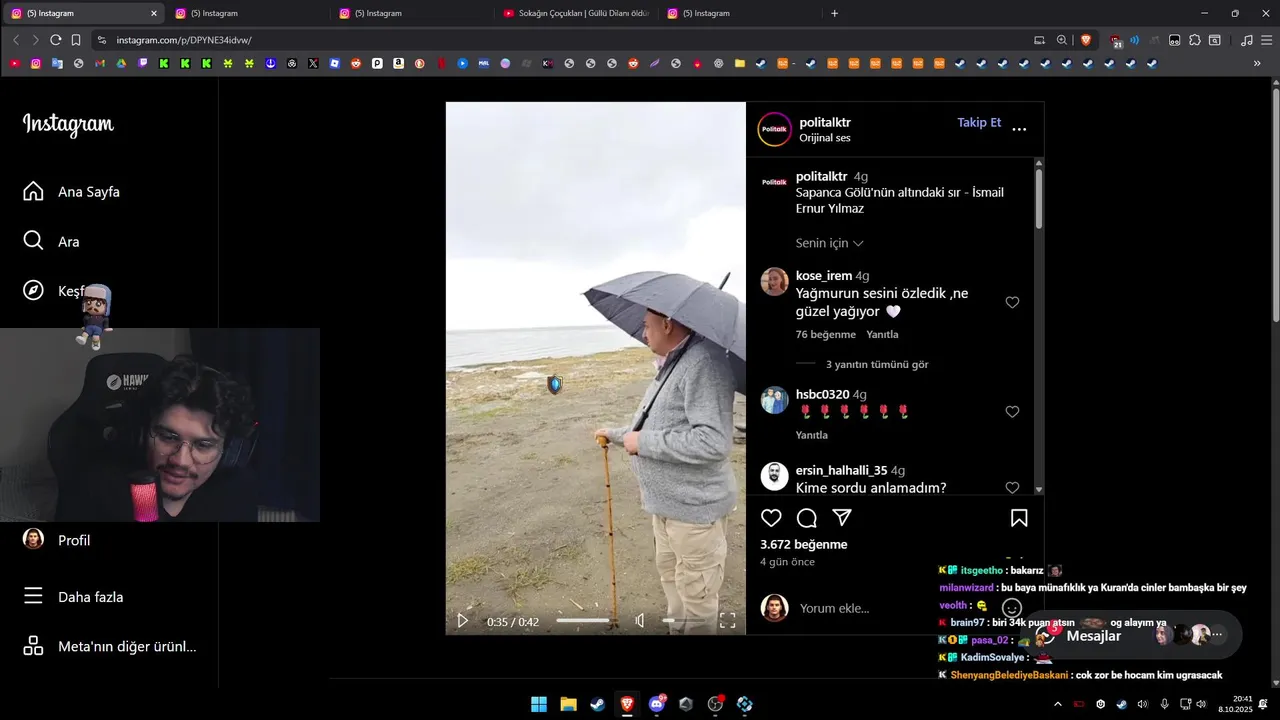1280x720 pixels.
Task: Expand 3 yanıtın tümünü gör replies
Action: pos(877,365)
